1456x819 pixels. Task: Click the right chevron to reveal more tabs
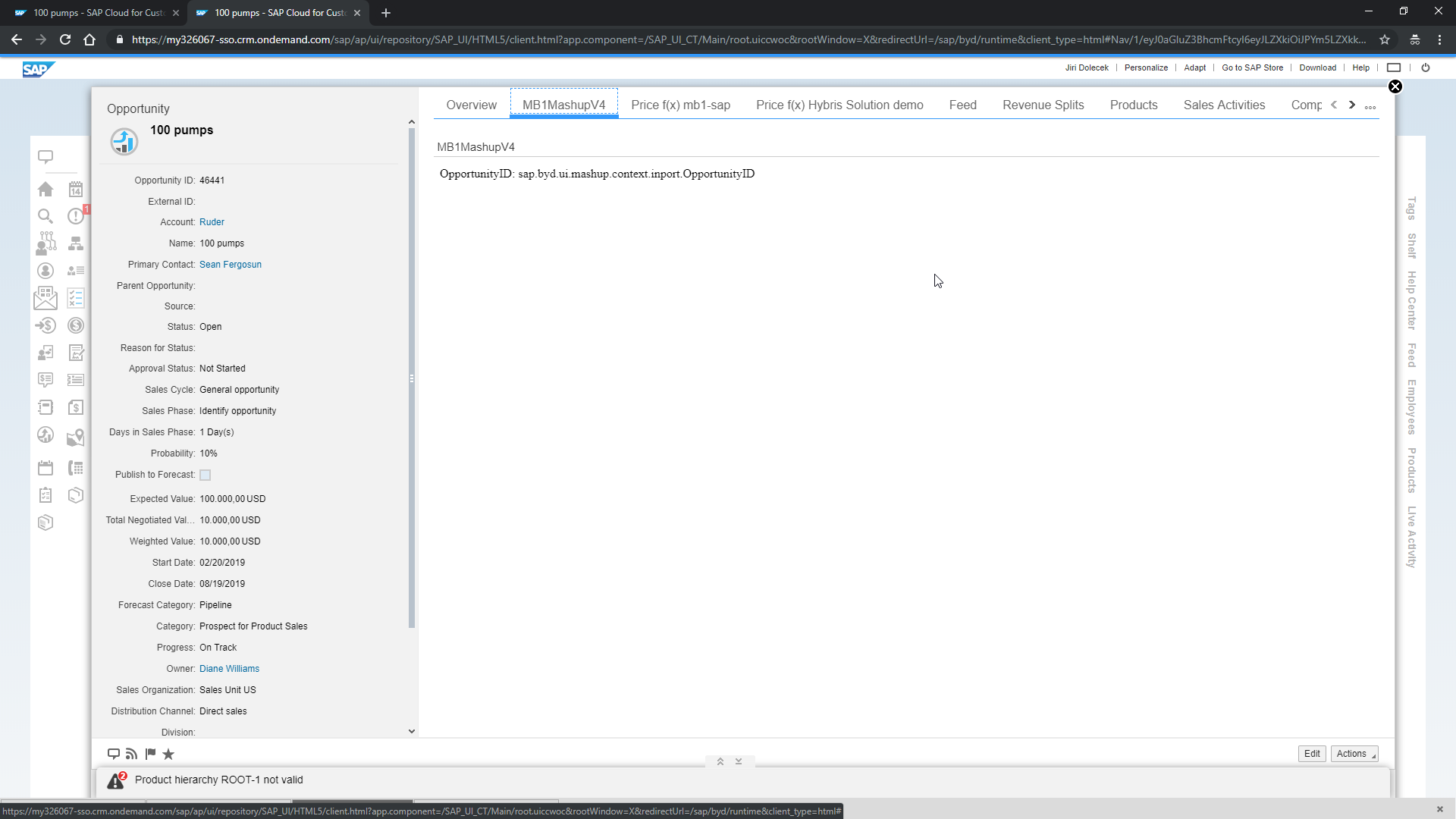(1351, 105)
